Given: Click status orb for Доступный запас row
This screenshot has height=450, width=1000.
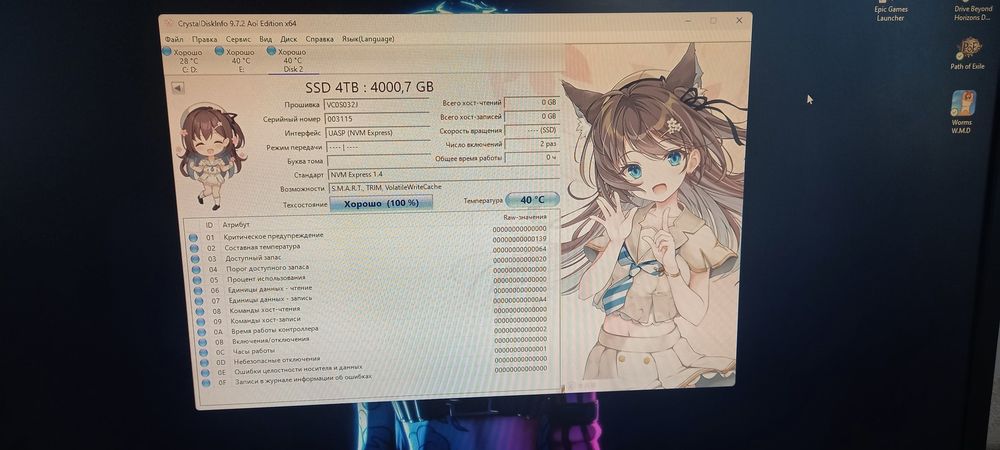Looking at the screenshot, I should (x=195, y=259).
